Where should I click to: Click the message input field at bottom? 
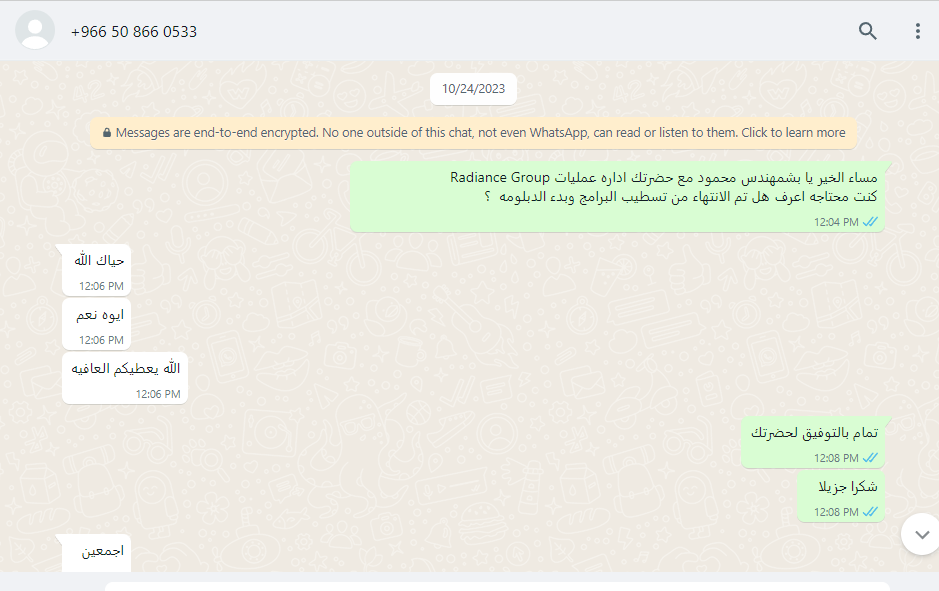497,586
